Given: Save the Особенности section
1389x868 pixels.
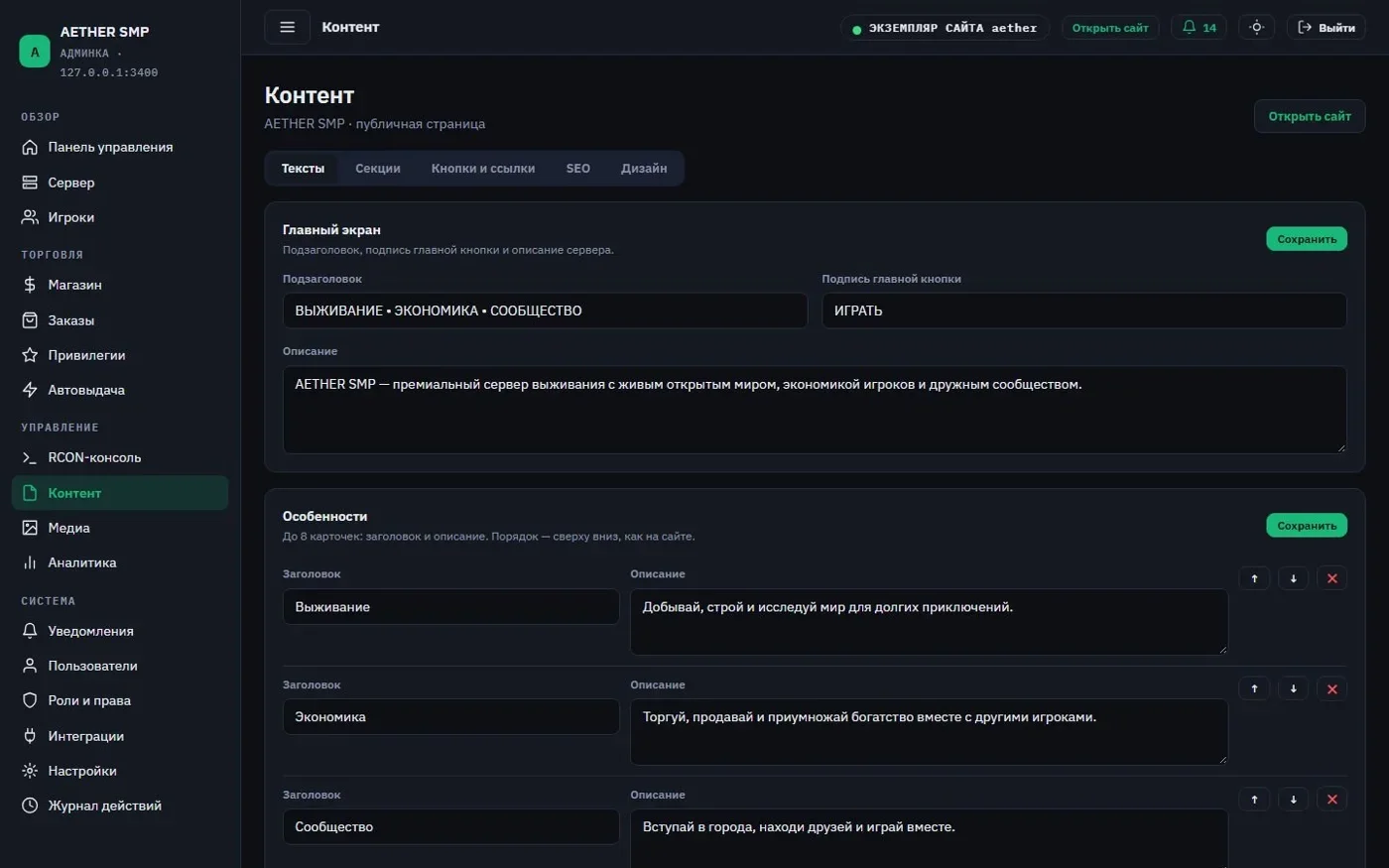Looking at the screenshot, I should click(1307, 526).
